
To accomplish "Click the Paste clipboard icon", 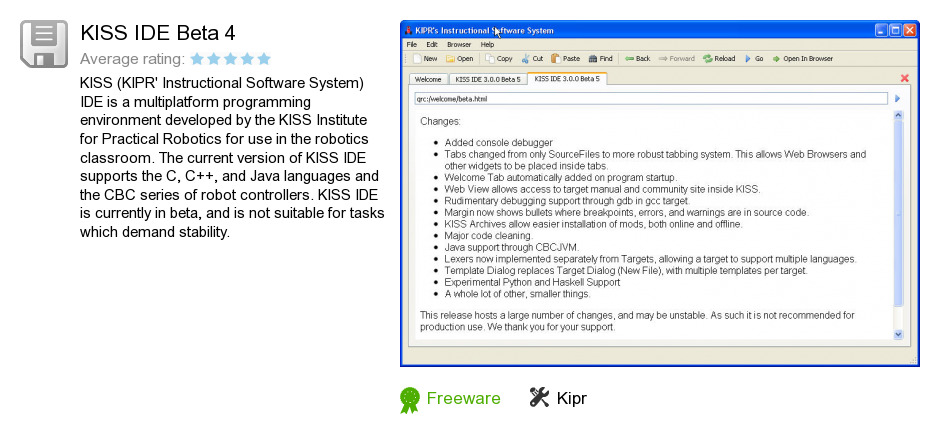I will pos(556,59).
